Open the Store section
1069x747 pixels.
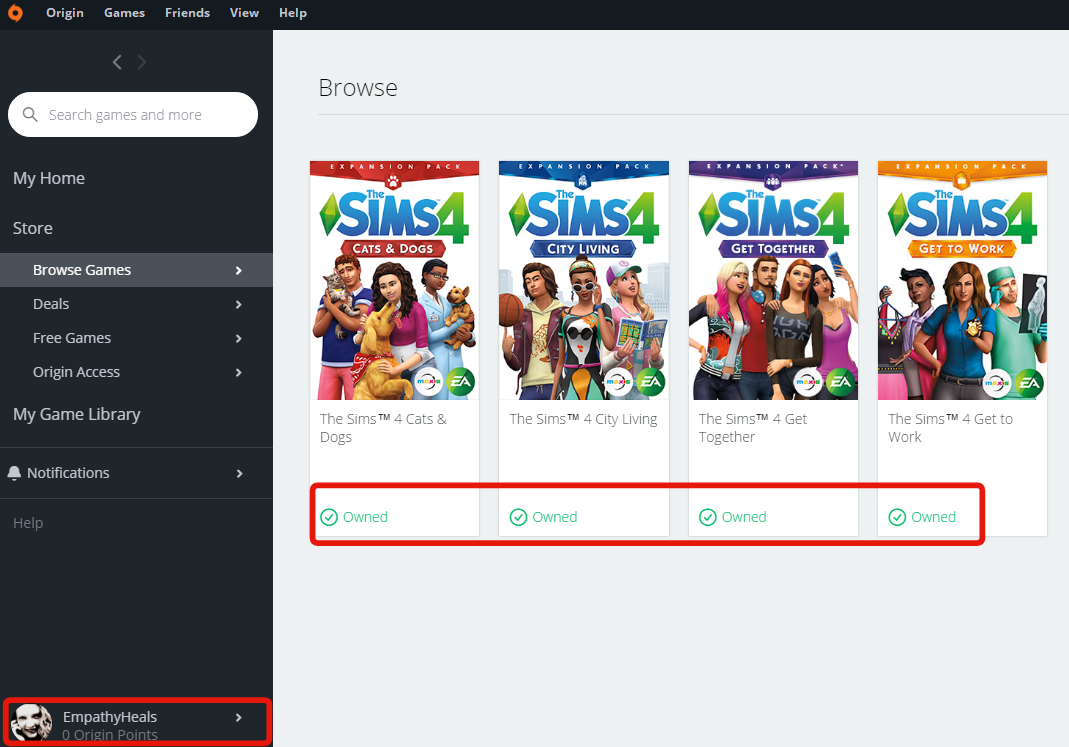tap(33, 228)
